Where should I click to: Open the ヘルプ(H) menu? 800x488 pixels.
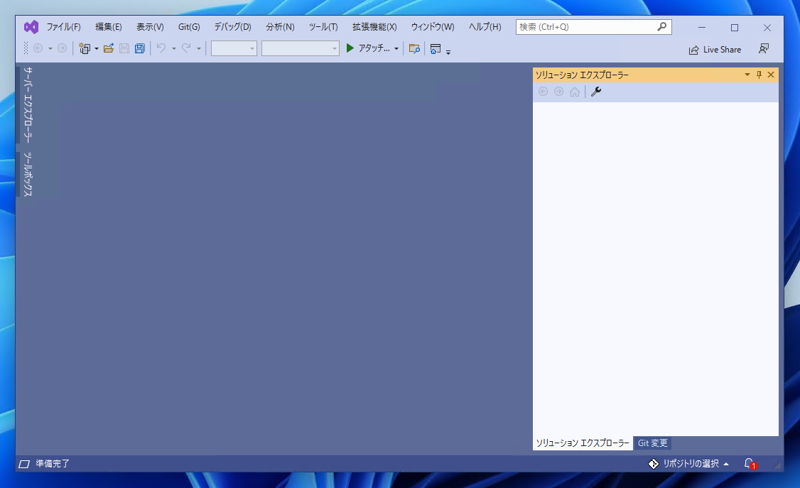(x=485, y=27)
